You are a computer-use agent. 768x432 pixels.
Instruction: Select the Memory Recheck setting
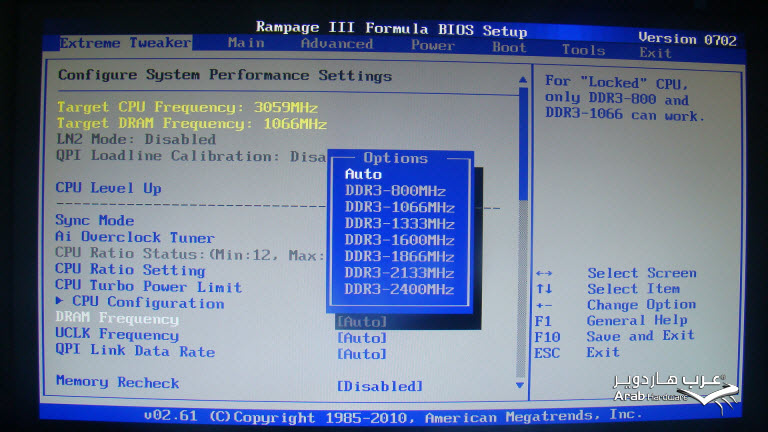[x=118, y=382]
